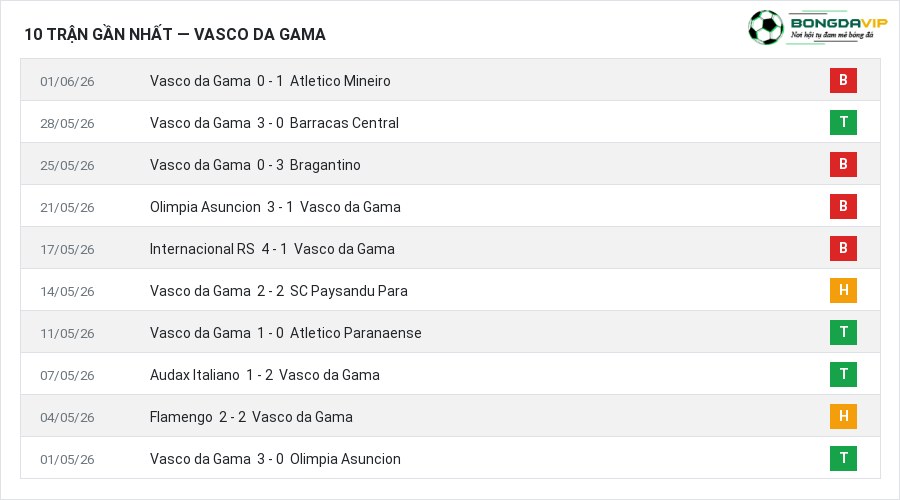Click the orange H badge for Flamengo match
The width and height of the screenshot is (900, 500).
pos(843,416)
